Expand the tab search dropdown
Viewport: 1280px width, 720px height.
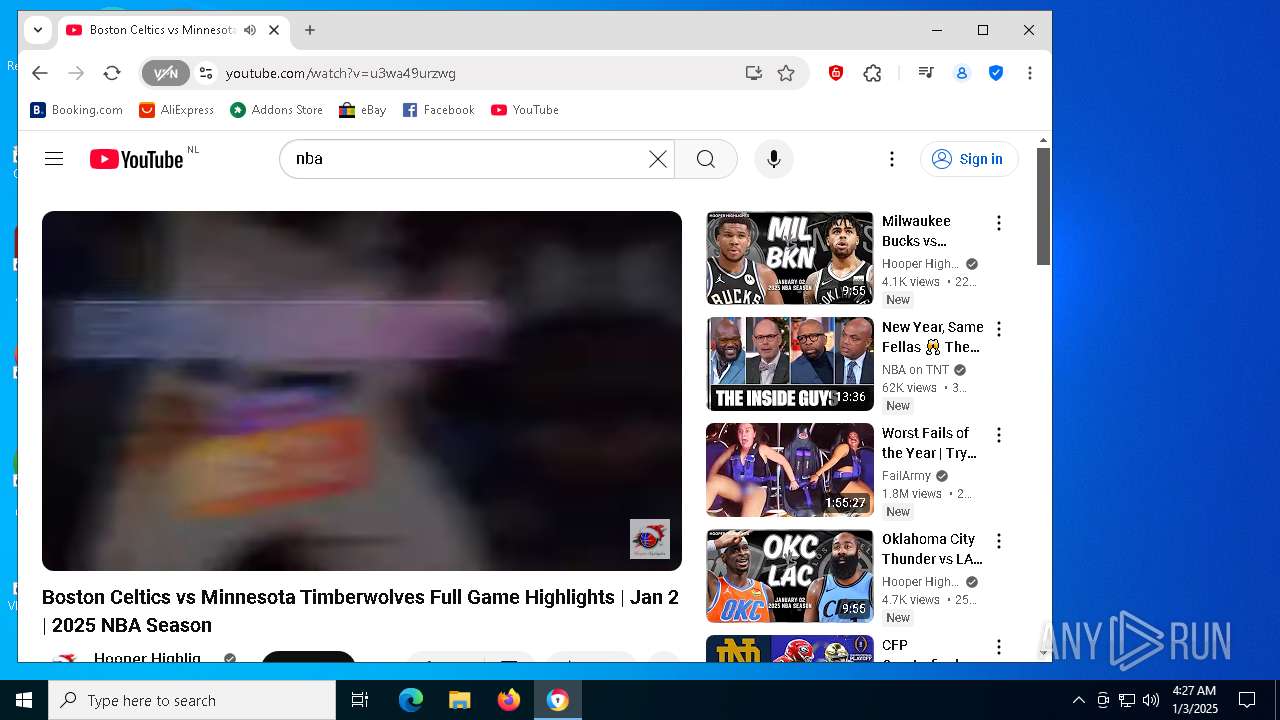(38, 30)
